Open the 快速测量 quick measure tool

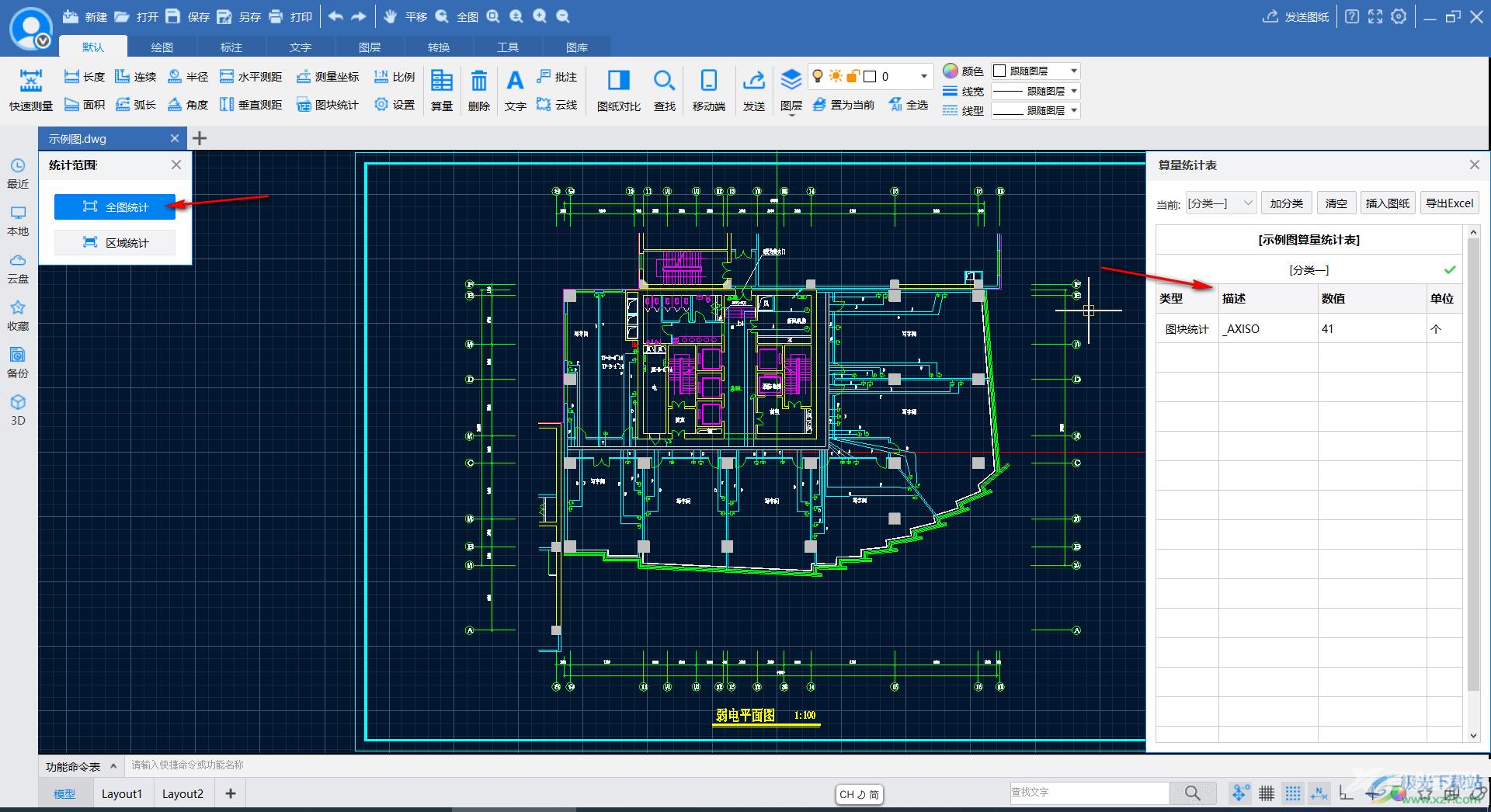(30, 89)
